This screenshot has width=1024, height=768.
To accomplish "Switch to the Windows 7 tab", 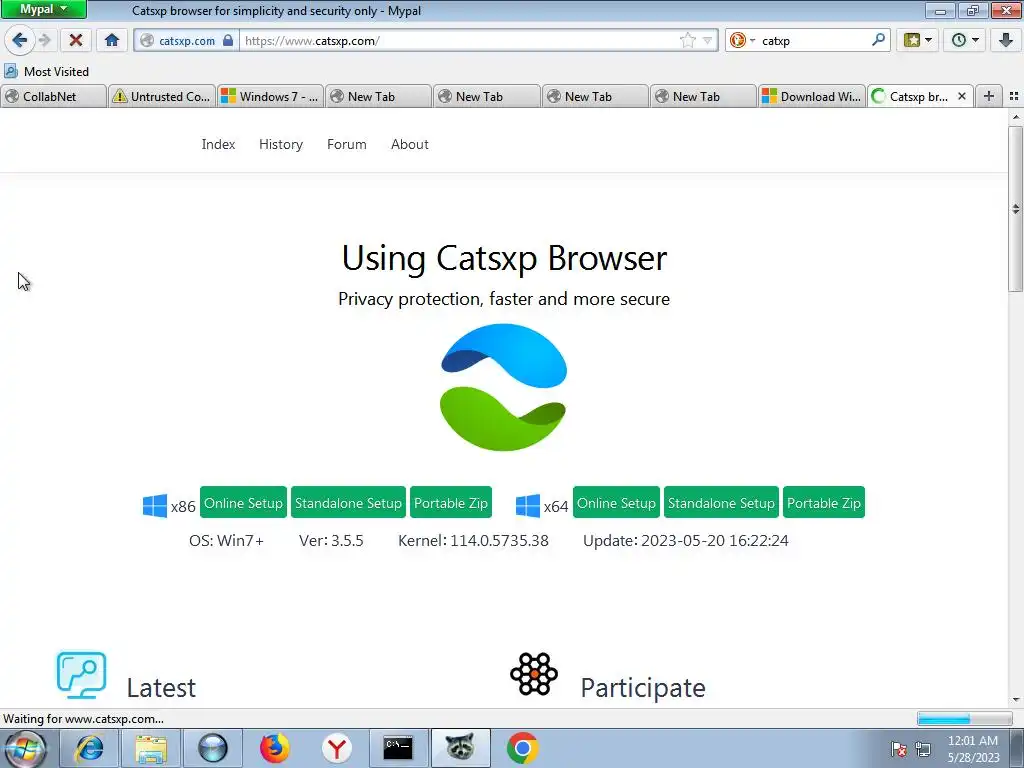I will 270,97.
